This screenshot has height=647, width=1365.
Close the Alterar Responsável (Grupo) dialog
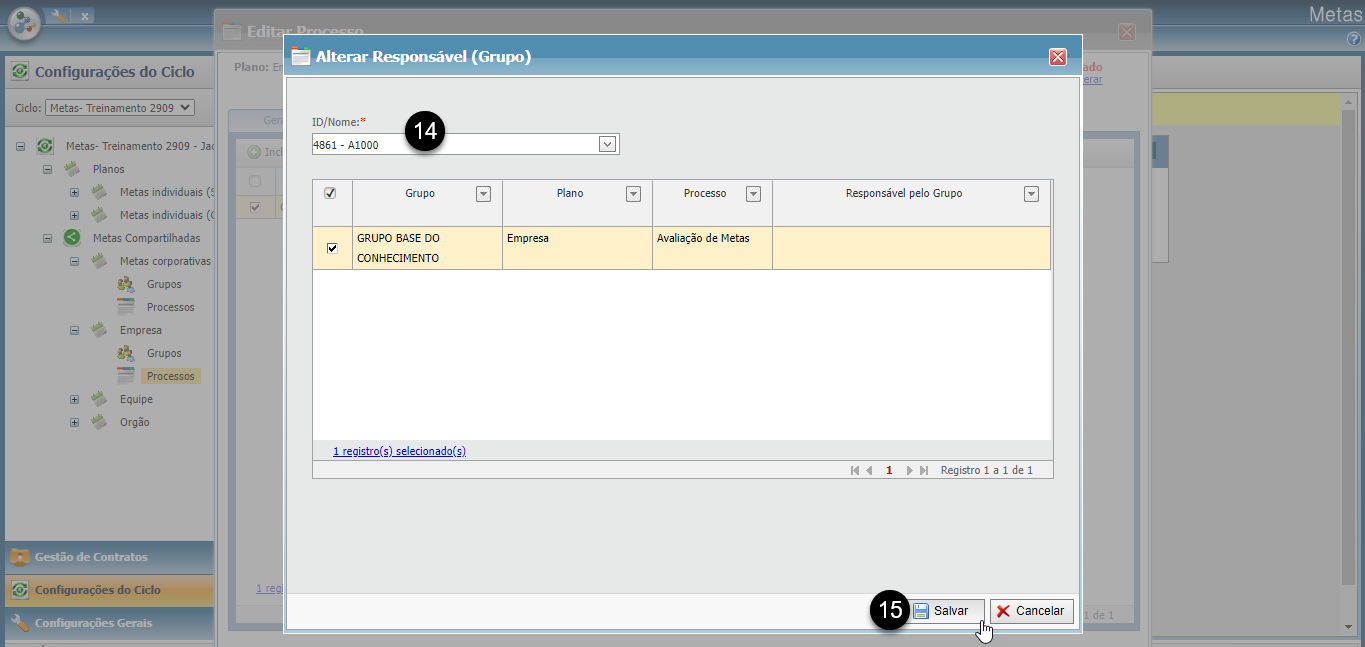1057,57
